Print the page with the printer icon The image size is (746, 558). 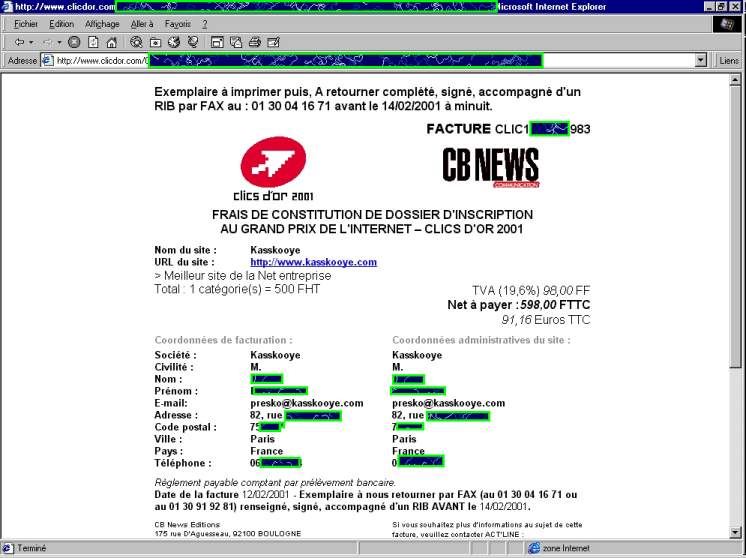point(255,42)
